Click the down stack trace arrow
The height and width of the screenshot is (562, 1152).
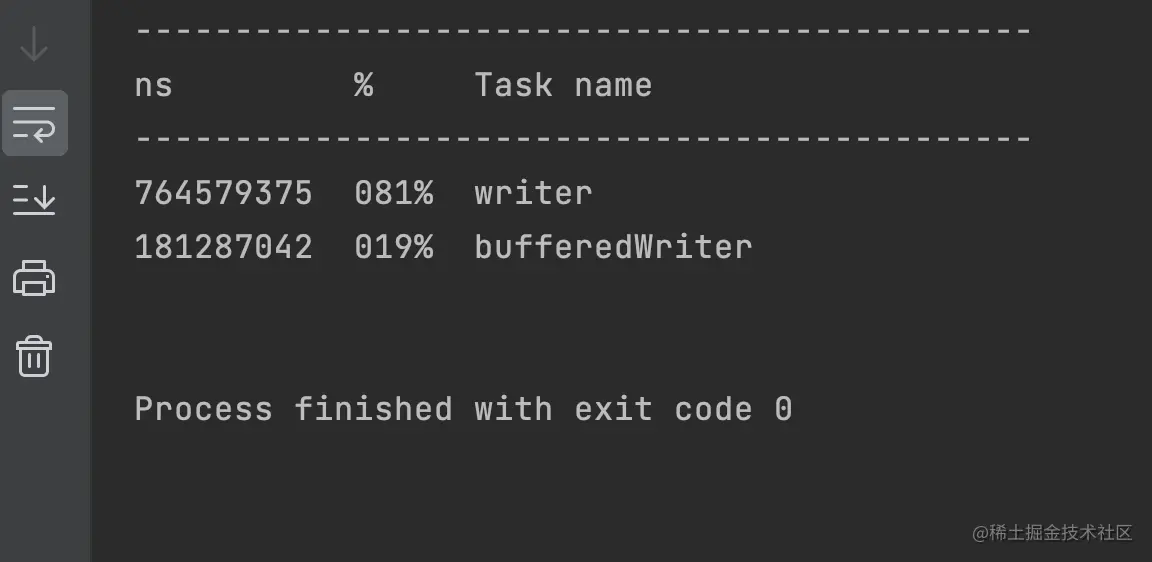[34, 44]
